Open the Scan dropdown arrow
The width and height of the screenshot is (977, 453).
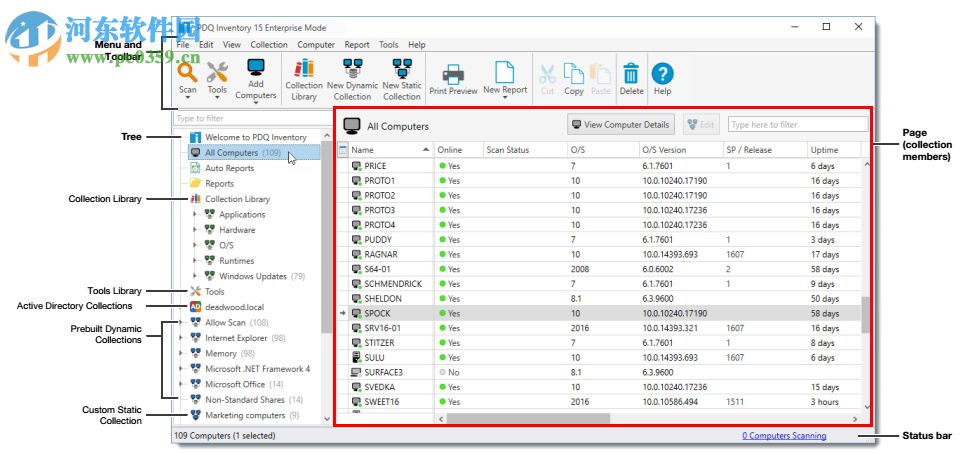pos(188,99)
